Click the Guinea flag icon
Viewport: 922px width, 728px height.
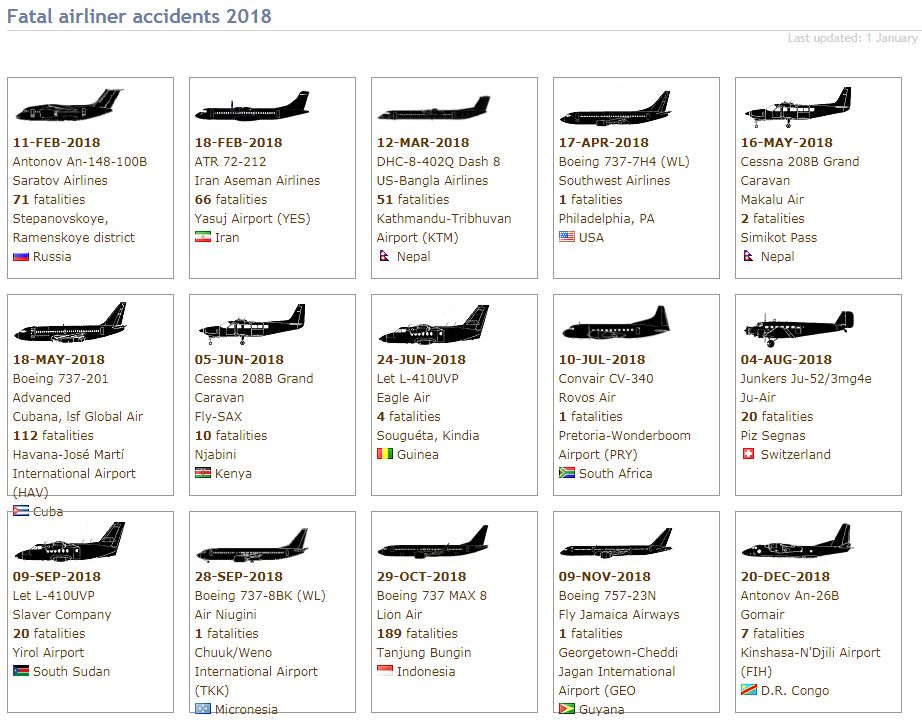[x=385, y=454]
